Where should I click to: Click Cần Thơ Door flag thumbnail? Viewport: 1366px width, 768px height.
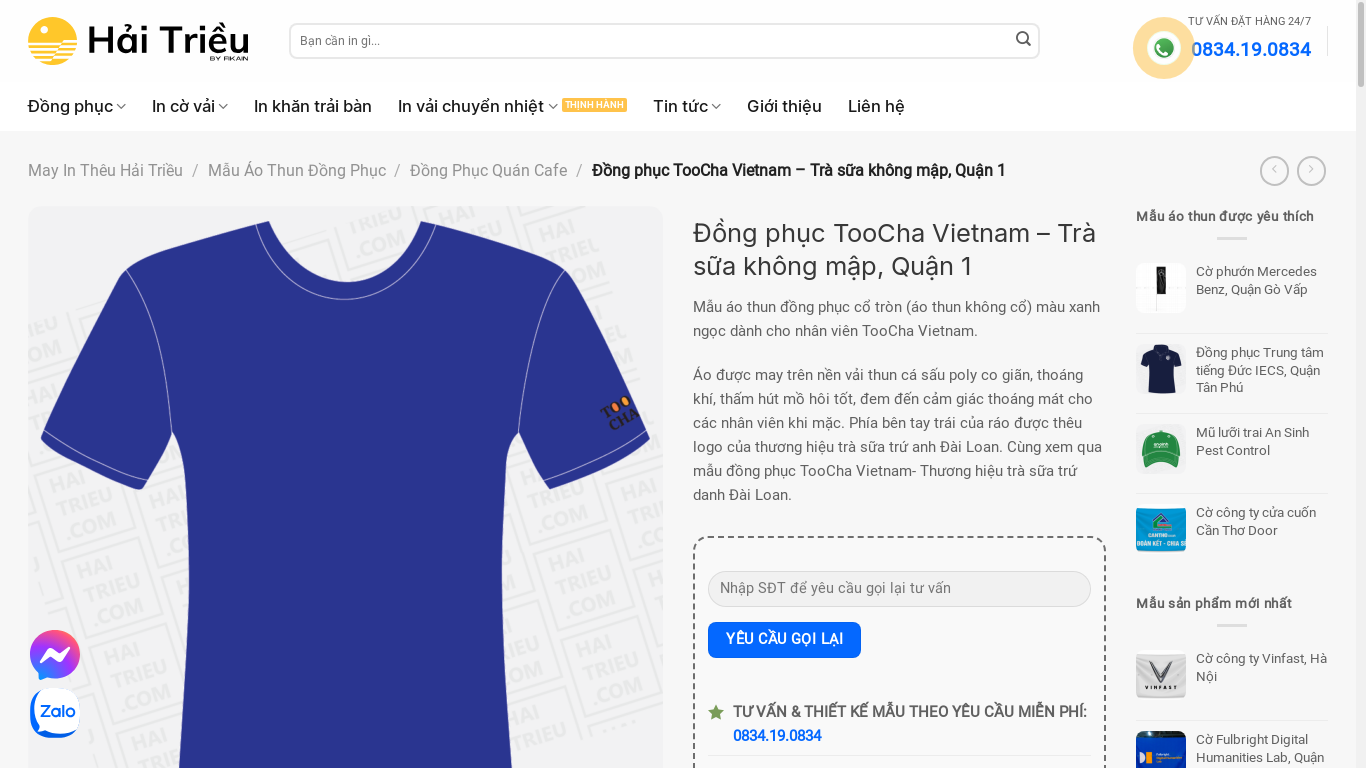[1161, 529]
